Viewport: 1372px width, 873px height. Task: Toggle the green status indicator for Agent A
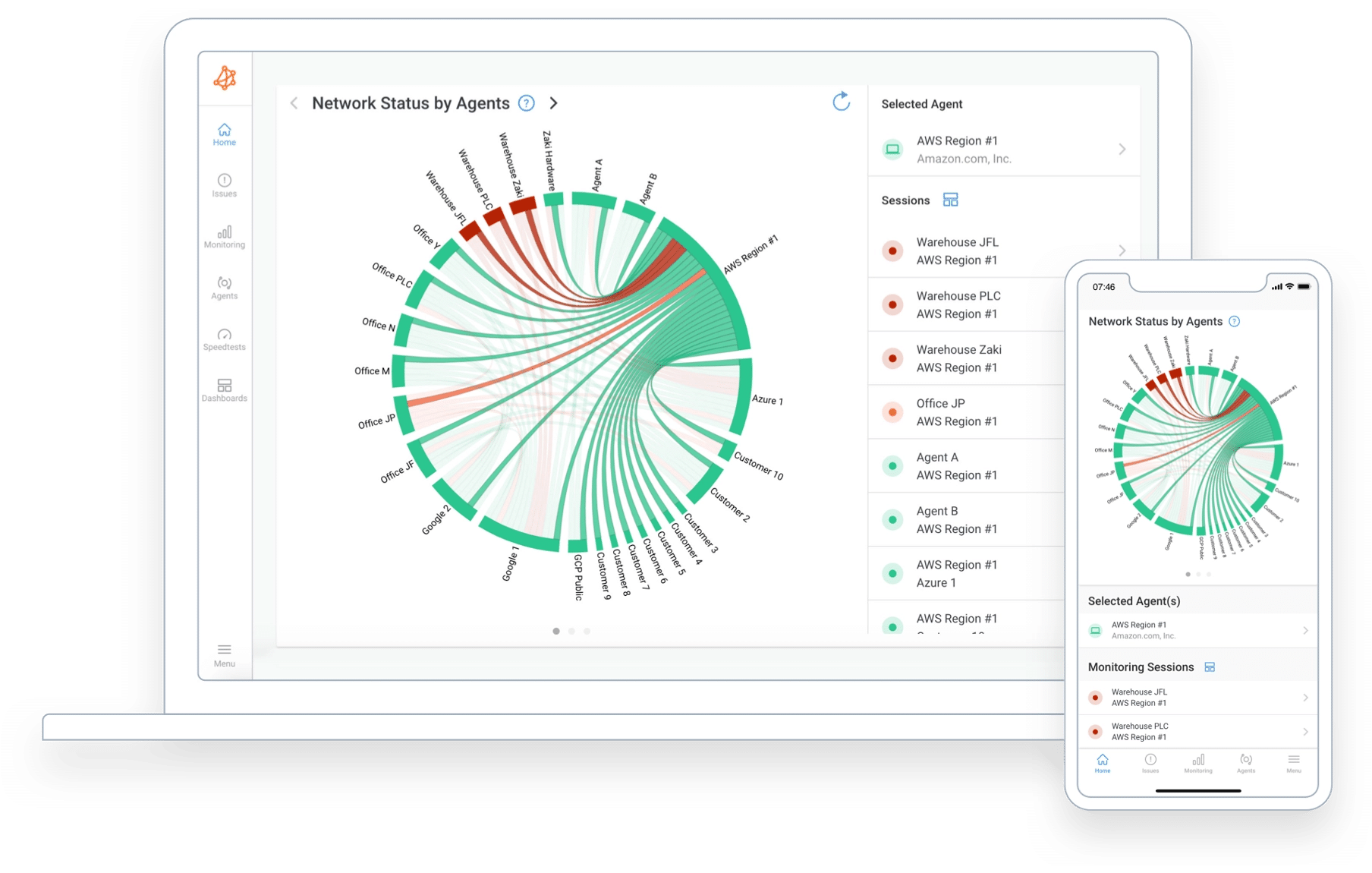tap(892, 465)
